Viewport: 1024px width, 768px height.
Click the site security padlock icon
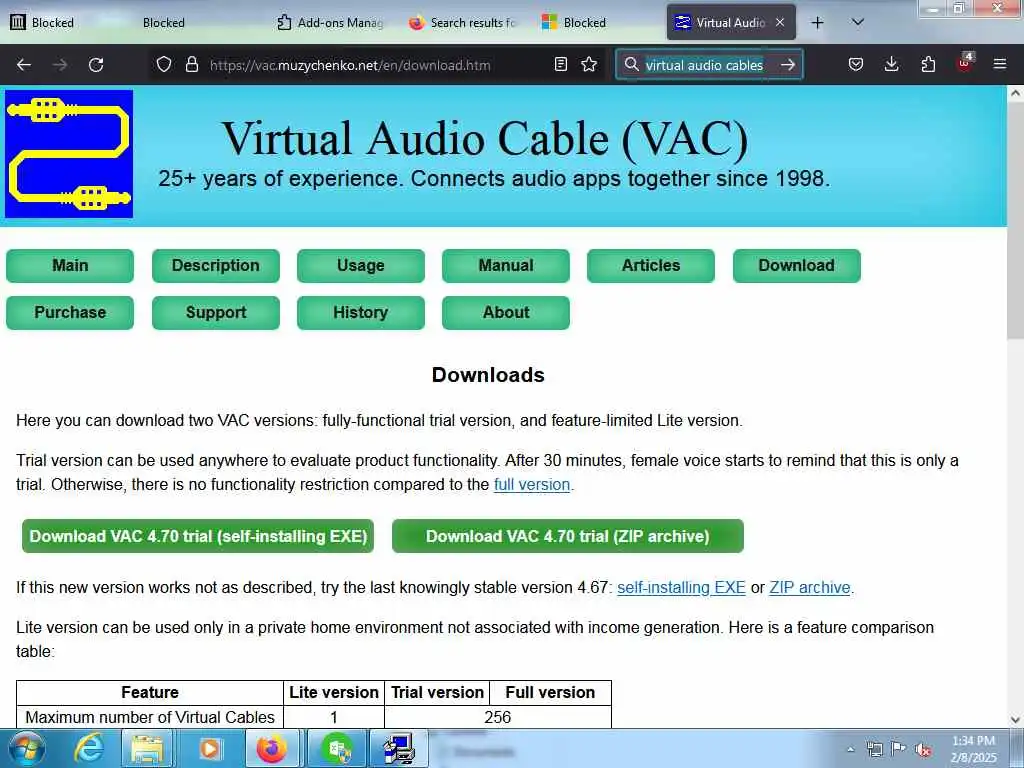pos(191,64)
